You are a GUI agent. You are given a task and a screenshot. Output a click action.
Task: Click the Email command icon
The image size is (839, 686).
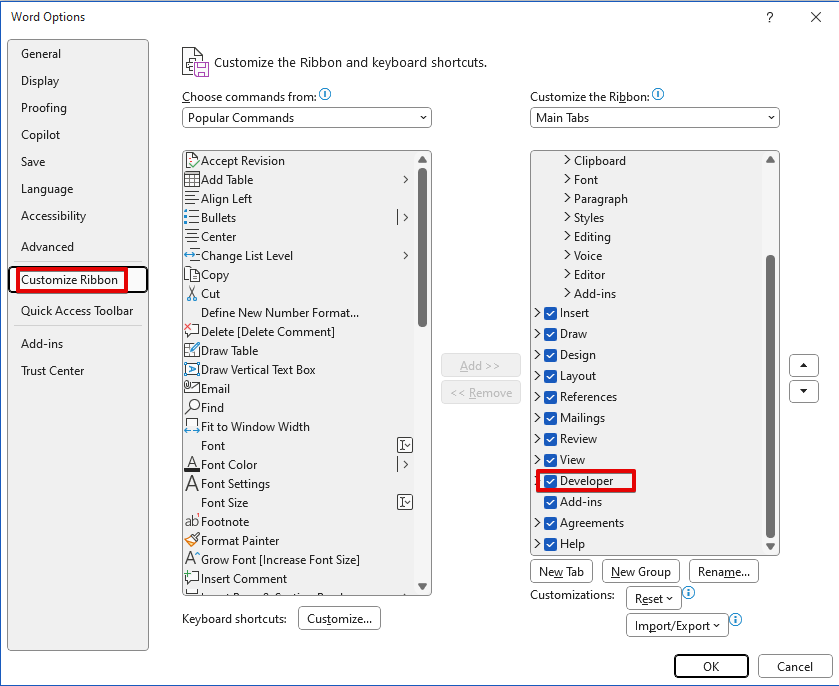click(192, 389)
